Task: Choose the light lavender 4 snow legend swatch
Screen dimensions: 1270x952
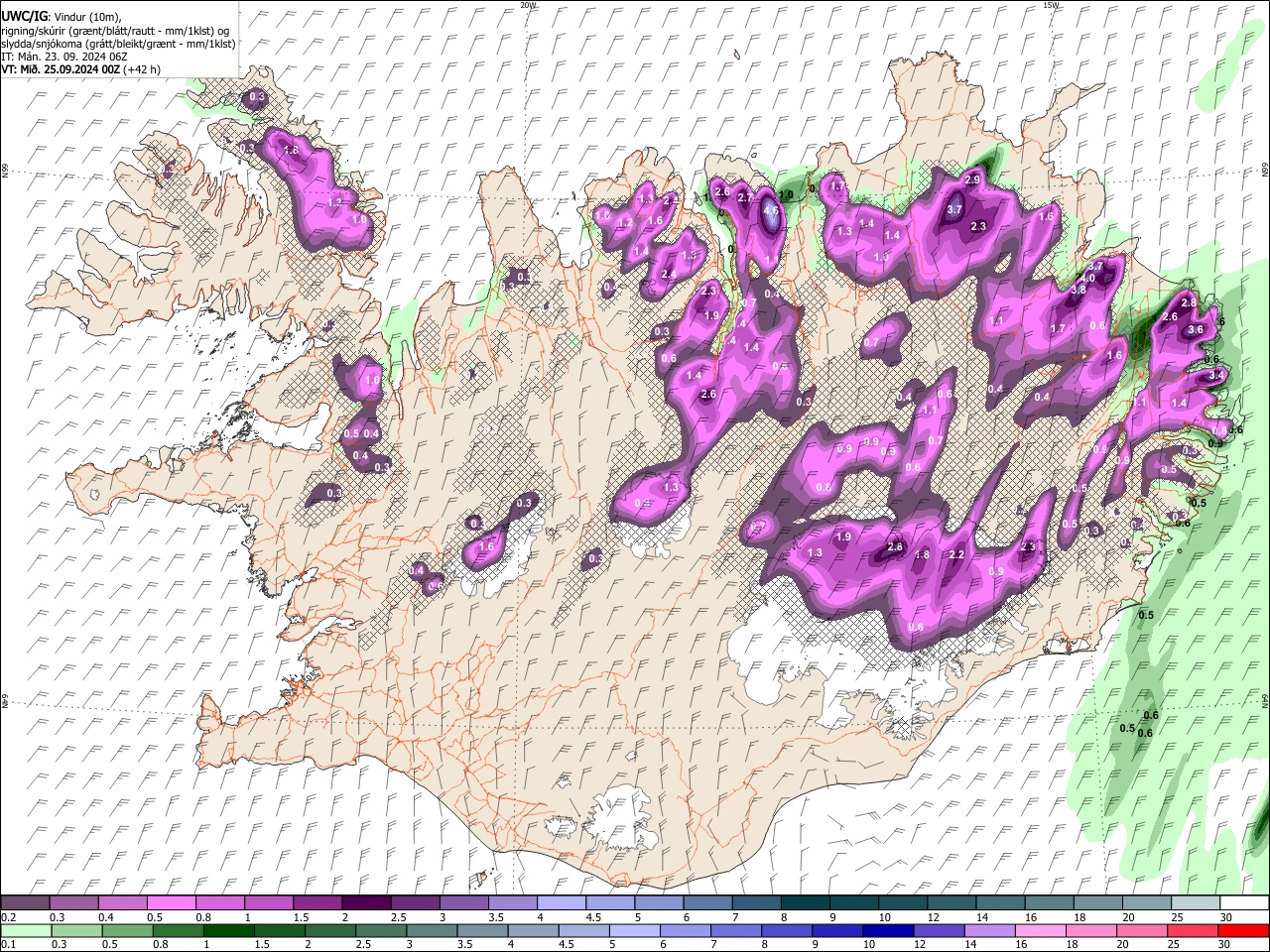Action: click(x=561, y=903)
